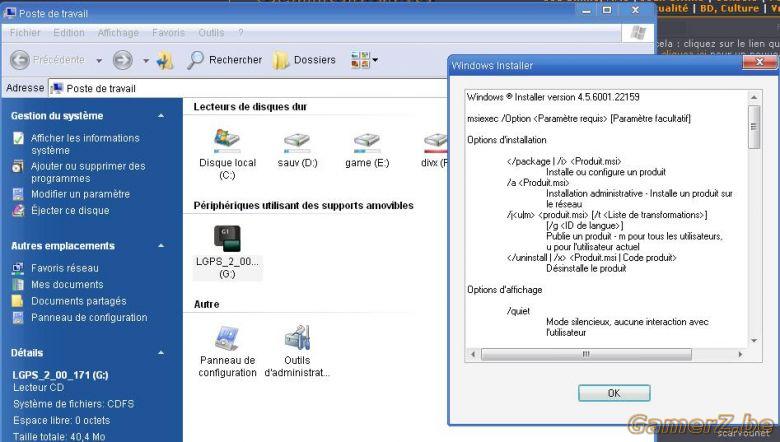Click installer text vertical scrollbar up arrow
The height and width of the screenshot is (442, 780).
pyautogui.click(x=754, y=97)
